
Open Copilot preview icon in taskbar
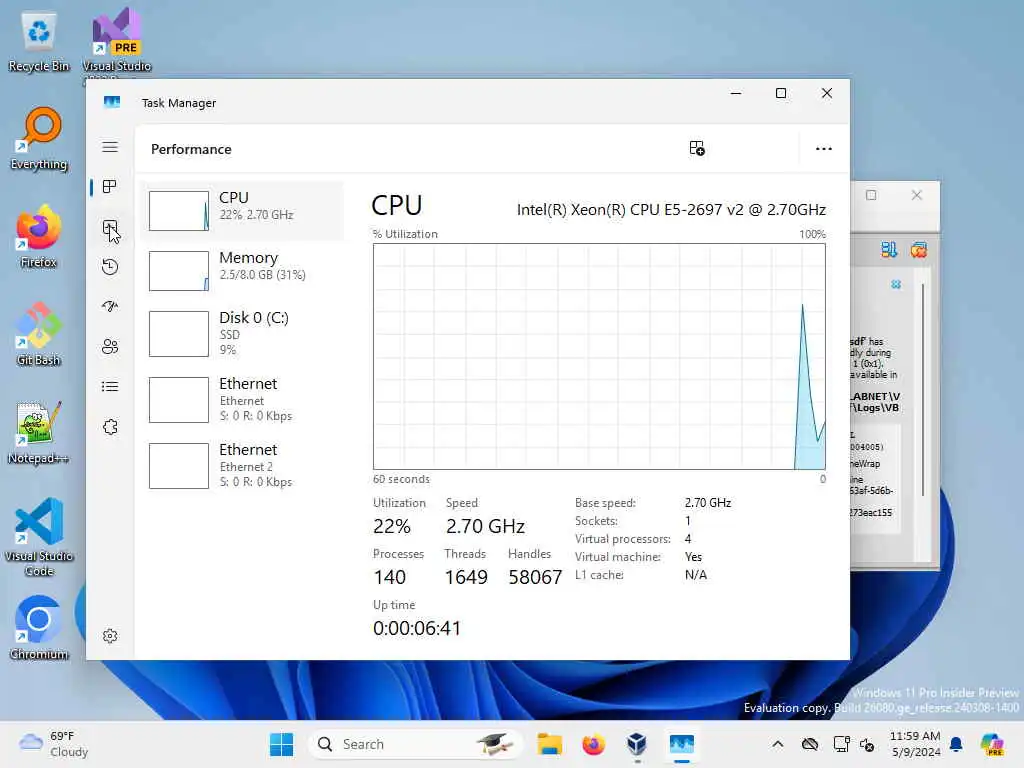pos(992,744)
